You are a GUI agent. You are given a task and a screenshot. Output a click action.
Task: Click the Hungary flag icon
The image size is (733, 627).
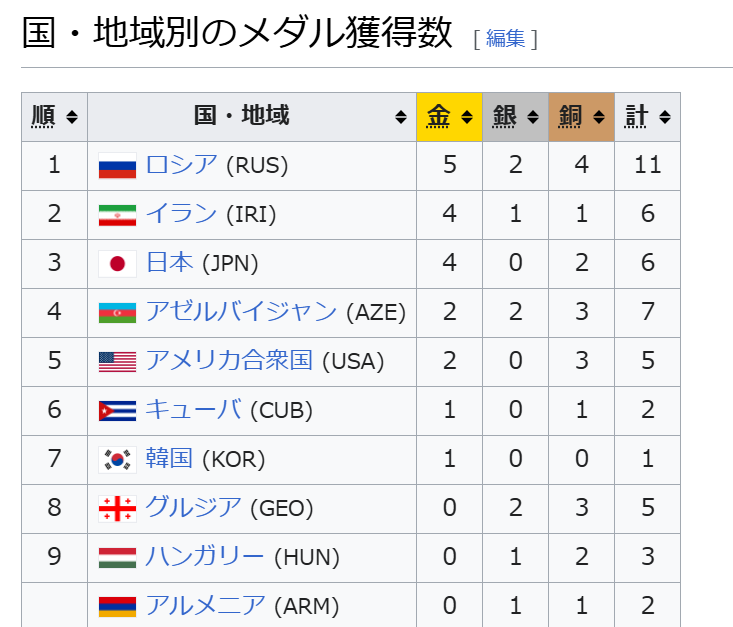coord(117,558)
